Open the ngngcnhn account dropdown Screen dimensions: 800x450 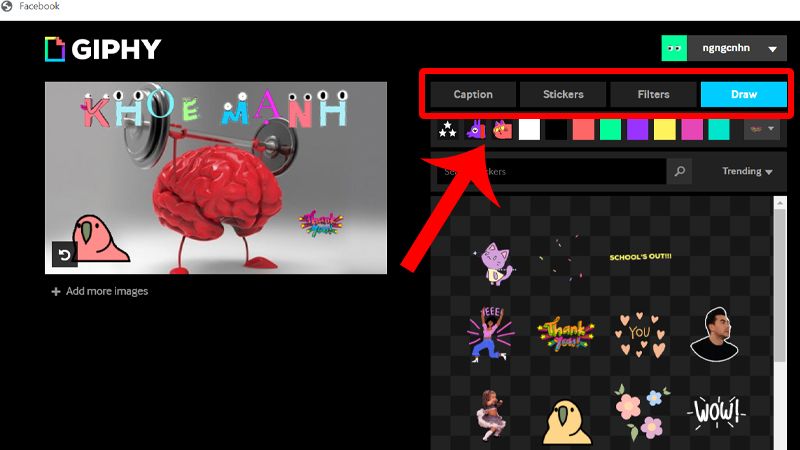(772, 49)
